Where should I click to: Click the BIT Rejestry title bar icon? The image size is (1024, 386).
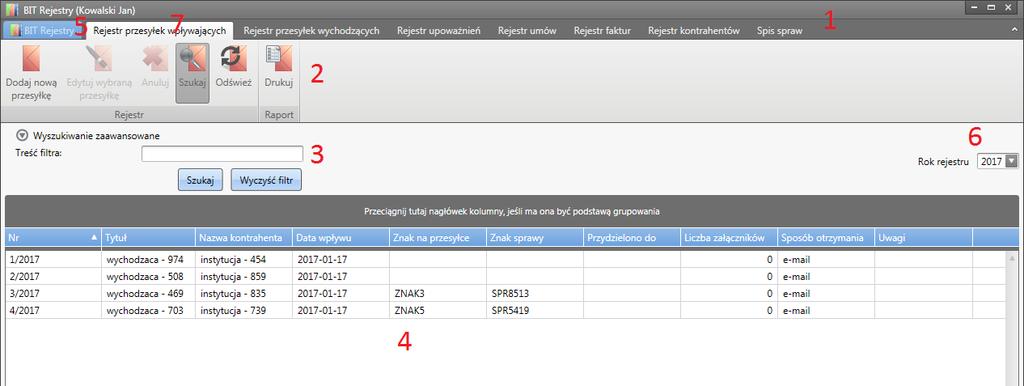[11, 10]
